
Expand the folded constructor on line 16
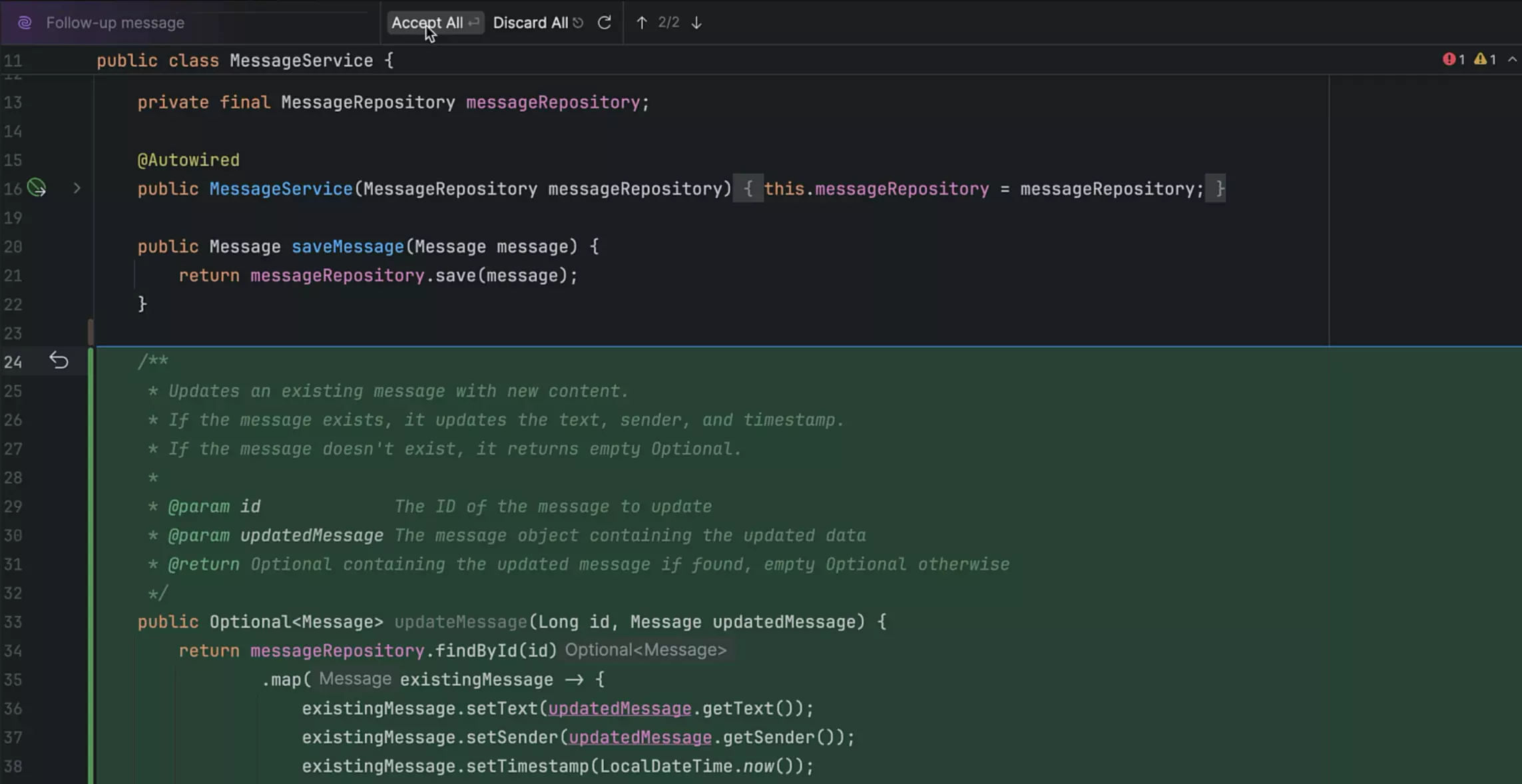point(77,188)
